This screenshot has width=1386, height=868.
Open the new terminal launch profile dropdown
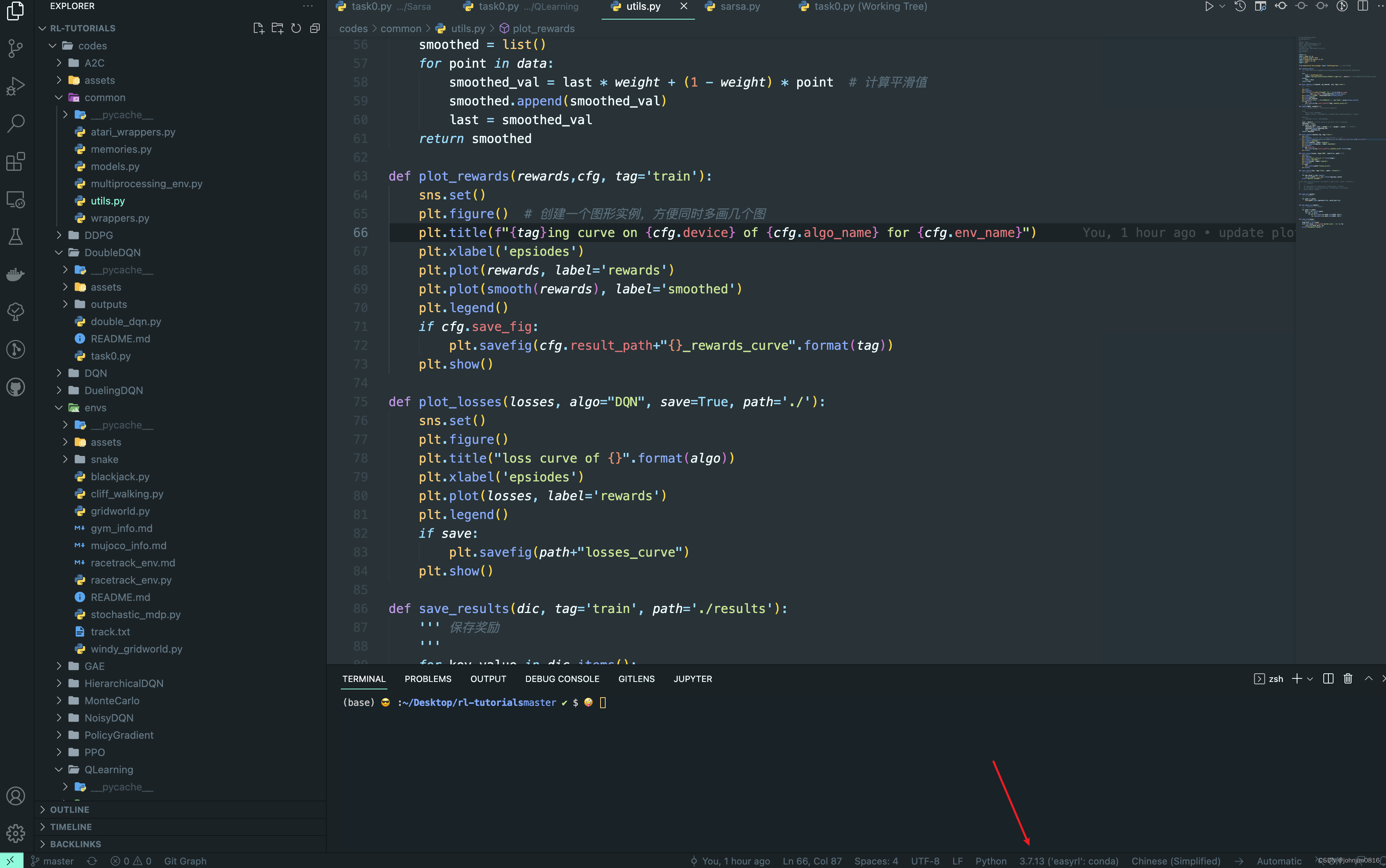coord(1310,678)
